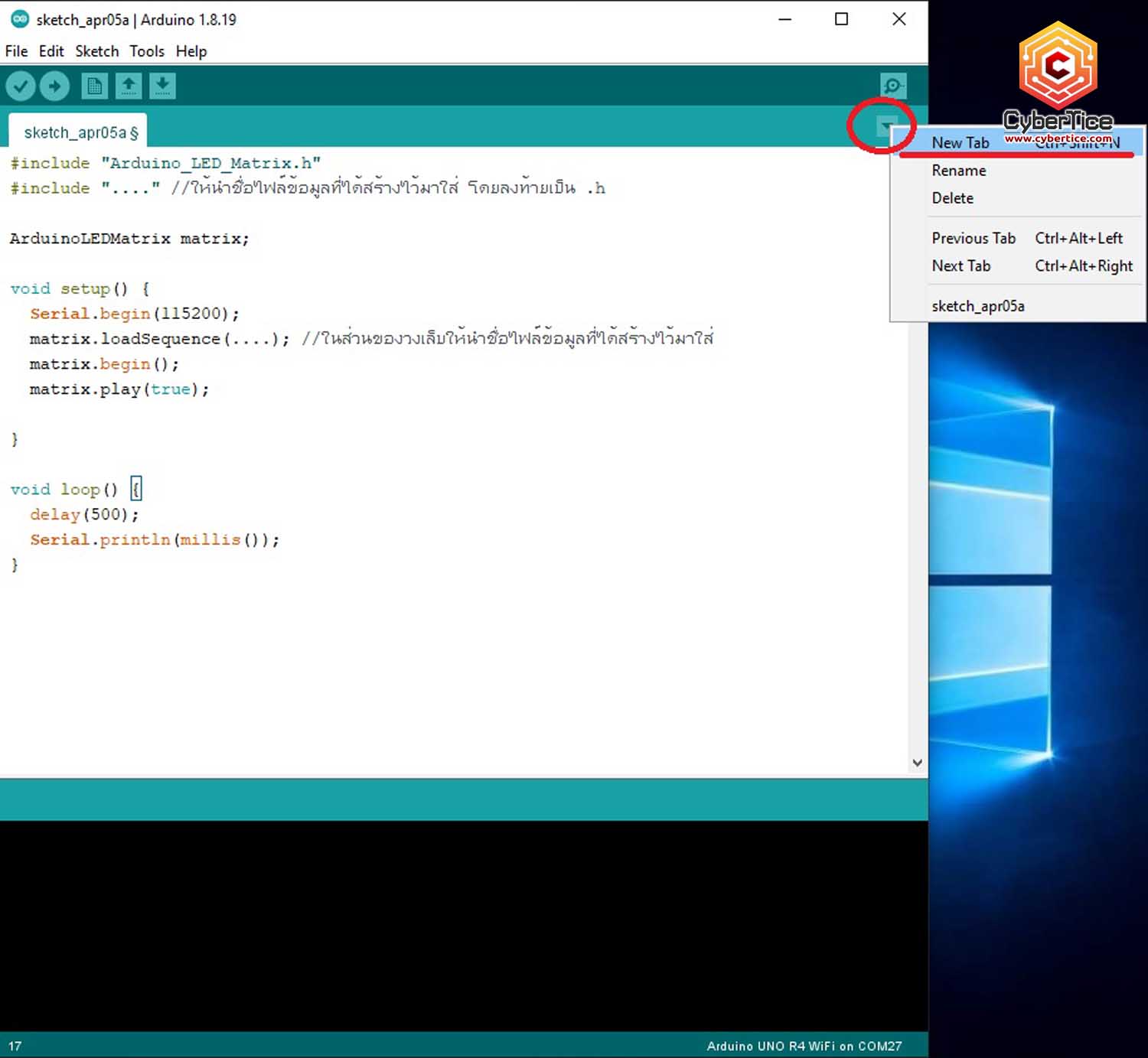Save the sketch with the Save icon
The image size is (1148, 1058).
click(x=162, y=86)
